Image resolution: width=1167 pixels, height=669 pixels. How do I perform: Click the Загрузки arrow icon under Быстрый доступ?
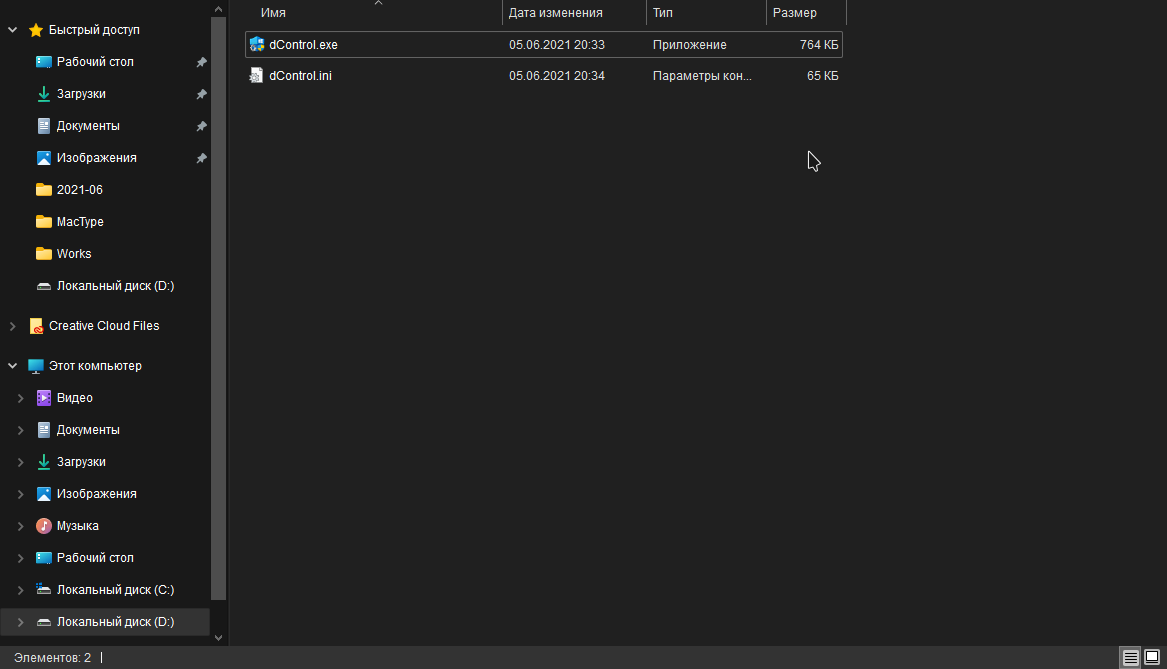[44, 94]
